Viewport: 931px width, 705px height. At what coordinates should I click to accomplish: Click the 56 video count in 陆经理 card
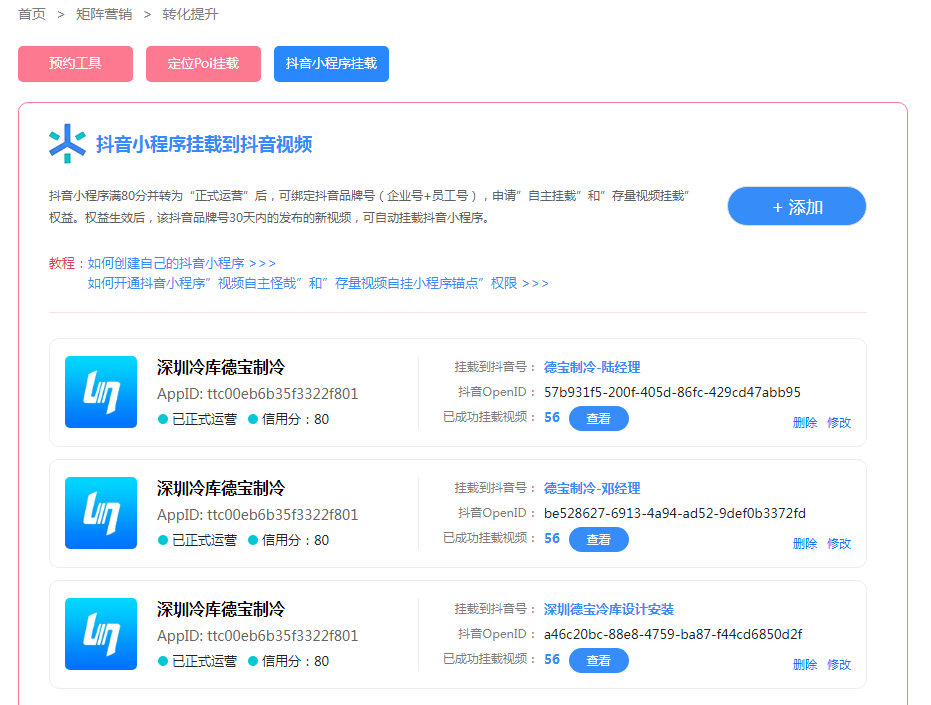coord(552,418)
